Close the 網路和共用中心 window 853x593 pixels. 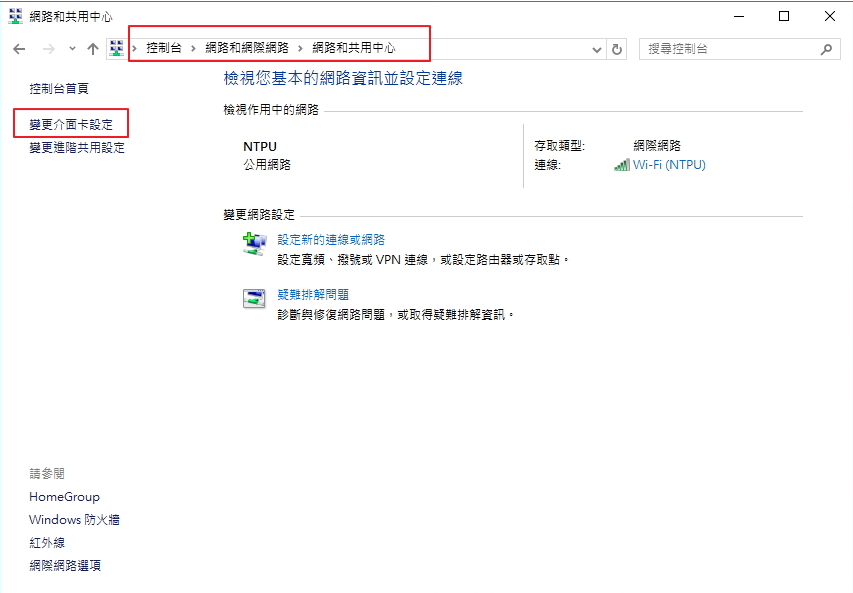click(x=830, y=16)
